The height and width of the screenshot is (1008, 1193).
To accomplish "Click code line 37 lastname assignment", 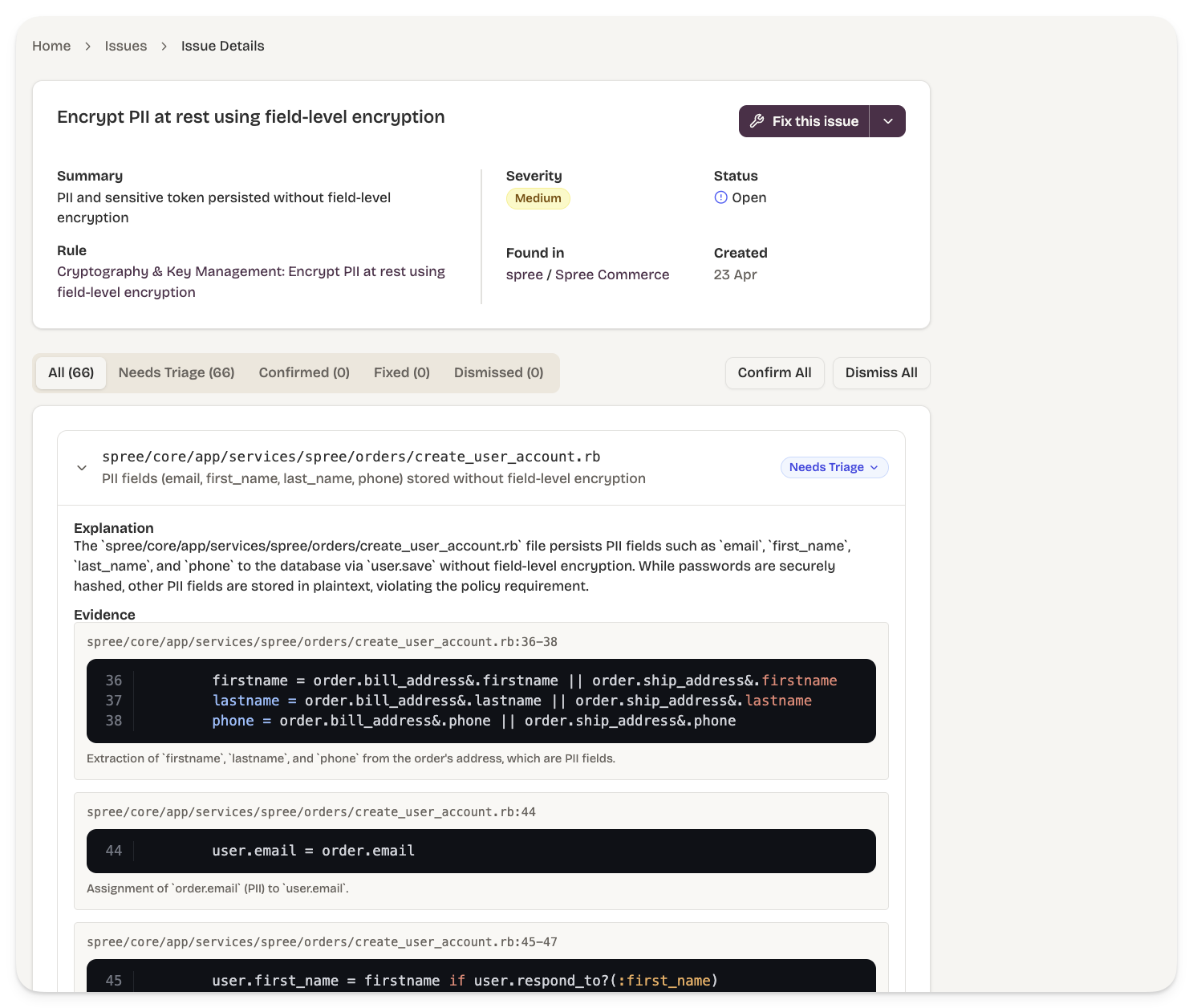I will [x=512, y=701].
